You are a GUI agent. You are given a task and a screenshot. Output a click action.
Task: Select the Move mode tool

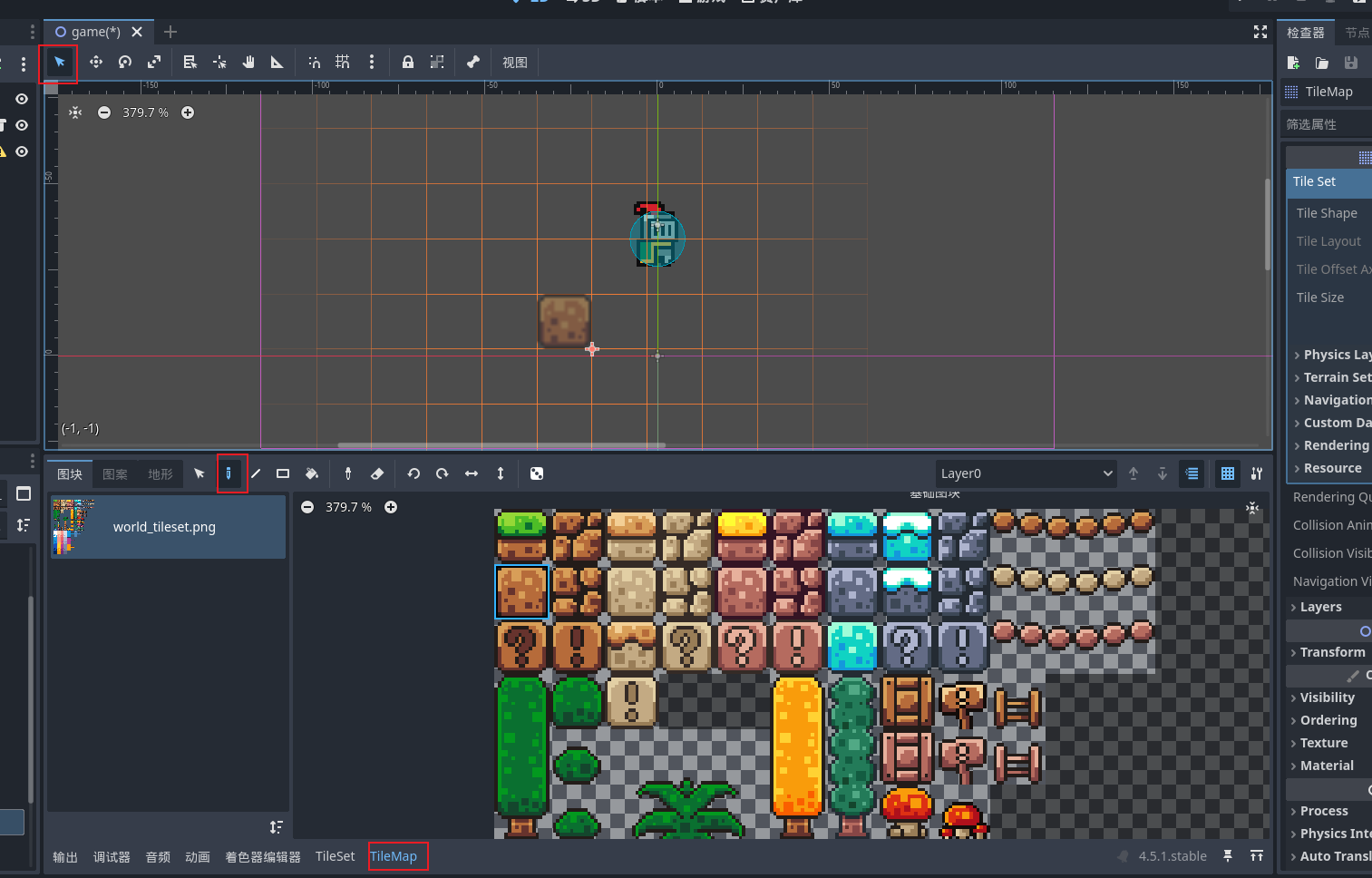coord(95,63)
